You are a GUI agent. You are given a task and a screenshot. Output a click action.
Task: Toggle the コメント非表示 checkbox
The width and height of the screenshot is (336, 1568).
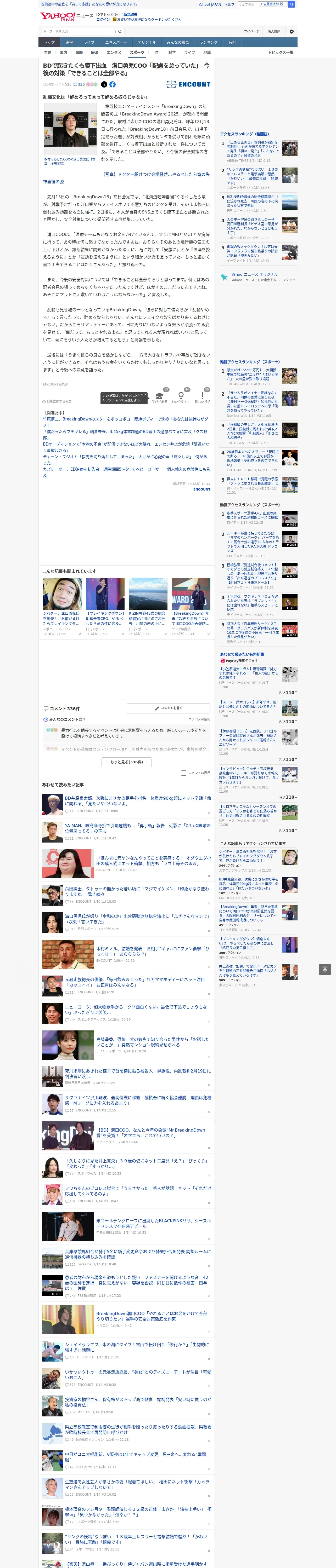pos(183,773)
